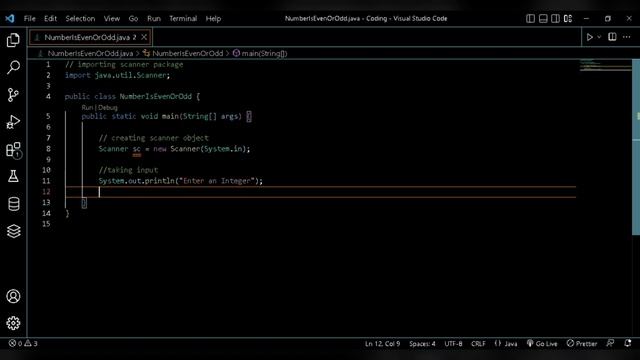Viewport: 640px width, 360px height.
Task: Open Source Control view
Action: pos(13,95)
